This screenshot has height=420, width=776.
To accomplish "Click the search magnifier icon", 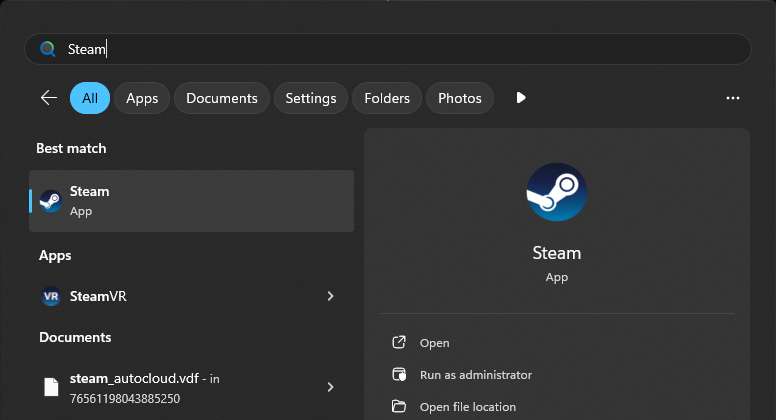I will click(48, 49).
